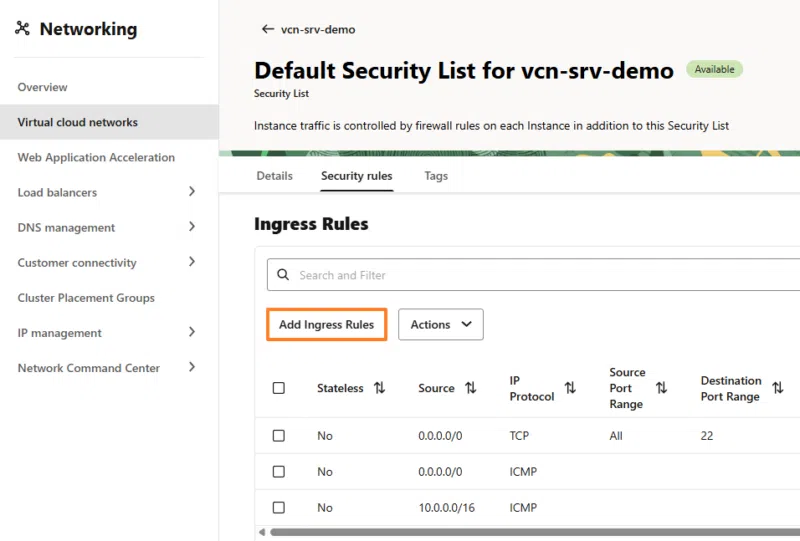The image size is (800, 541).
Task: Toggle the select-all rules header checkbox
Action: coord(279,388)
